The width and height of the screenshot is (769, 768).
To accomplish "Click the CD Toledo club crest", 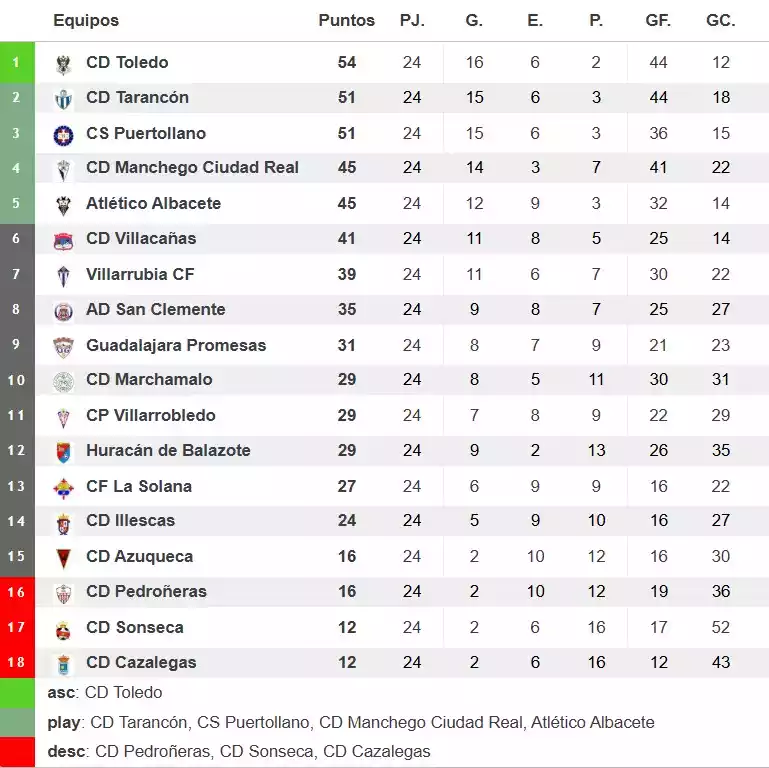I will (x=63, y=63).
